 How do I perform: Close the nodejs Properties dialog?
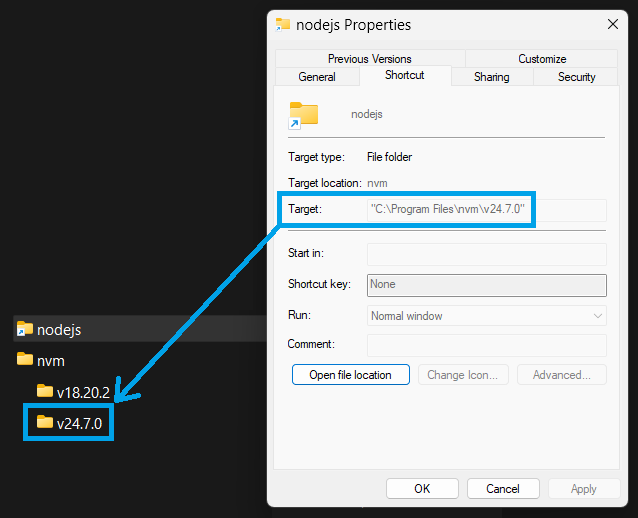(x=612, y=24)
